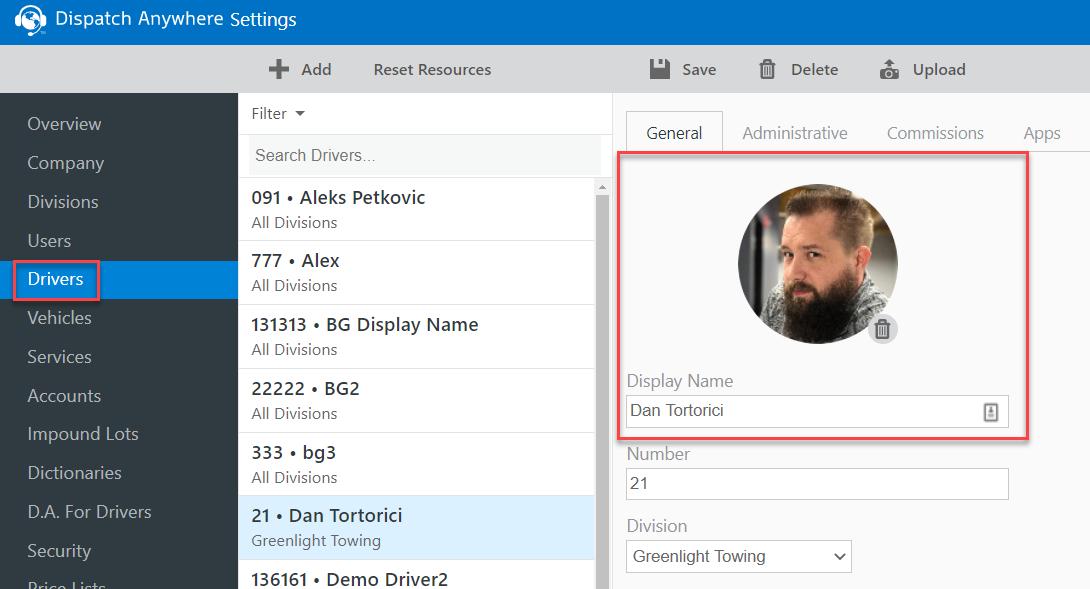Remove the driver photo with the trash icon
This screenshot has height=589, width=1090.
coord(882,329)
